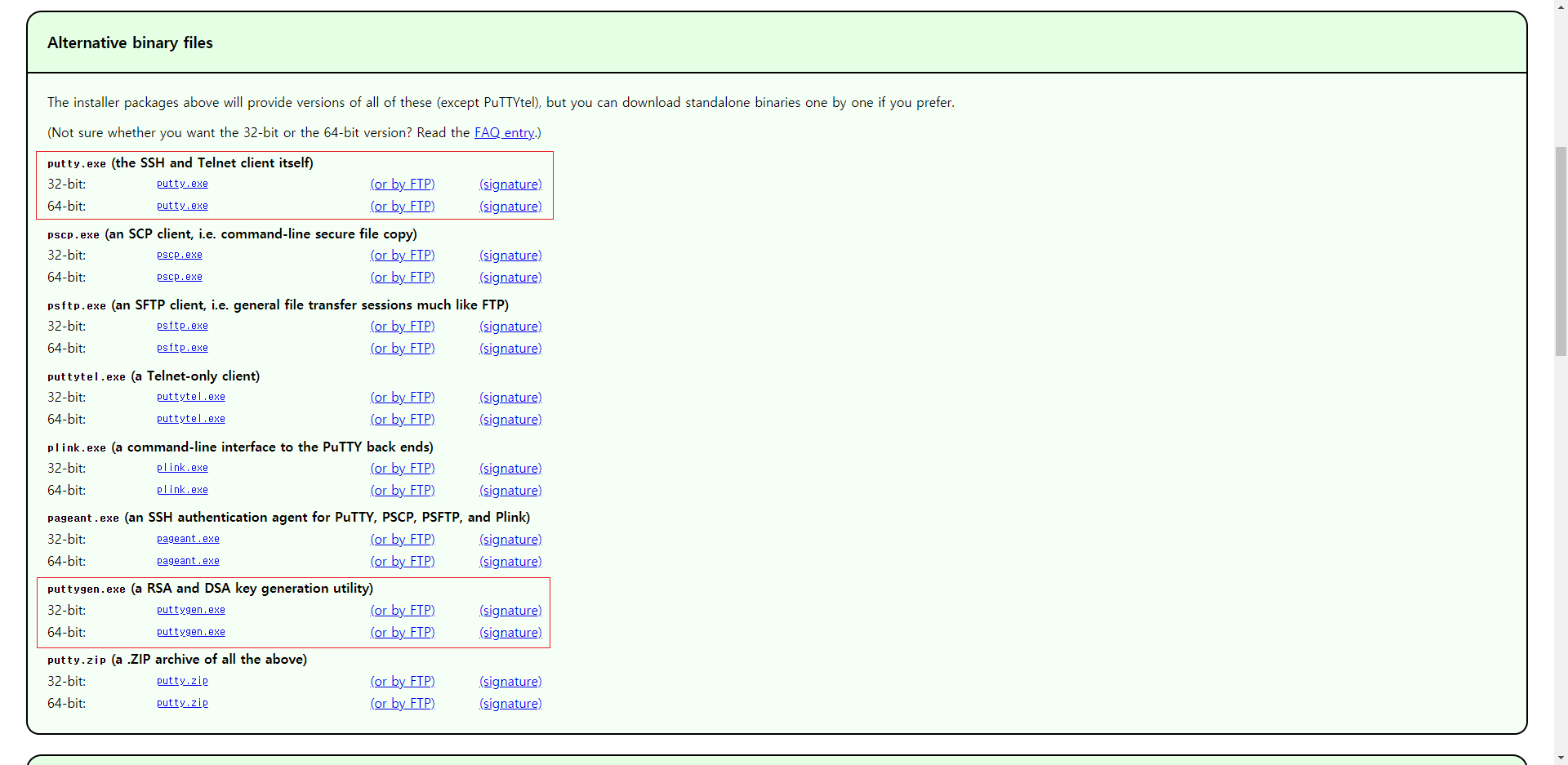
Task: Click the page scrollbar thumb
Action: [1561, 251]
